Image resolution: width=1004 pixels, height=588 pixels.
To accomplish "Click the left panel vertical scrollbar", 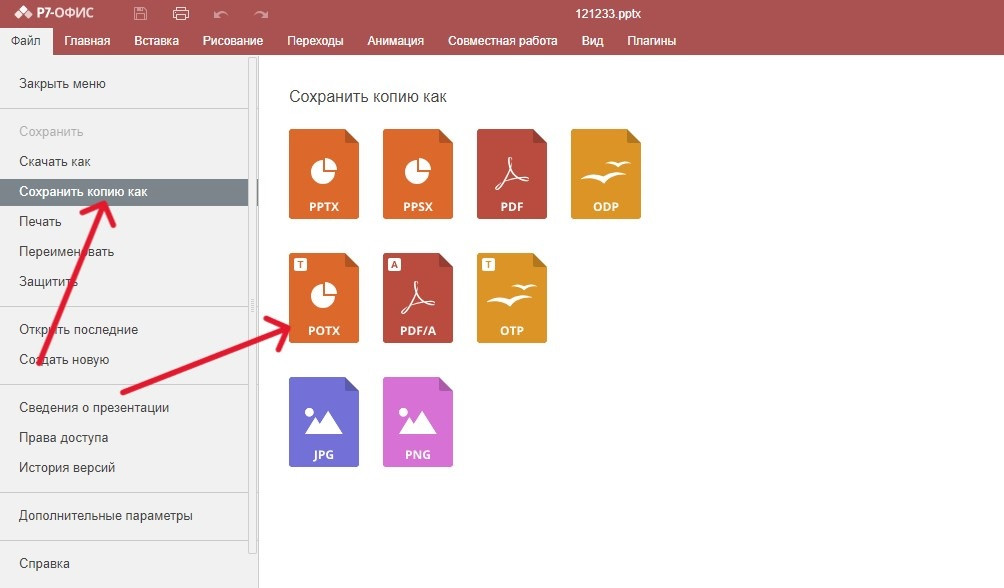I will (253, 300).
